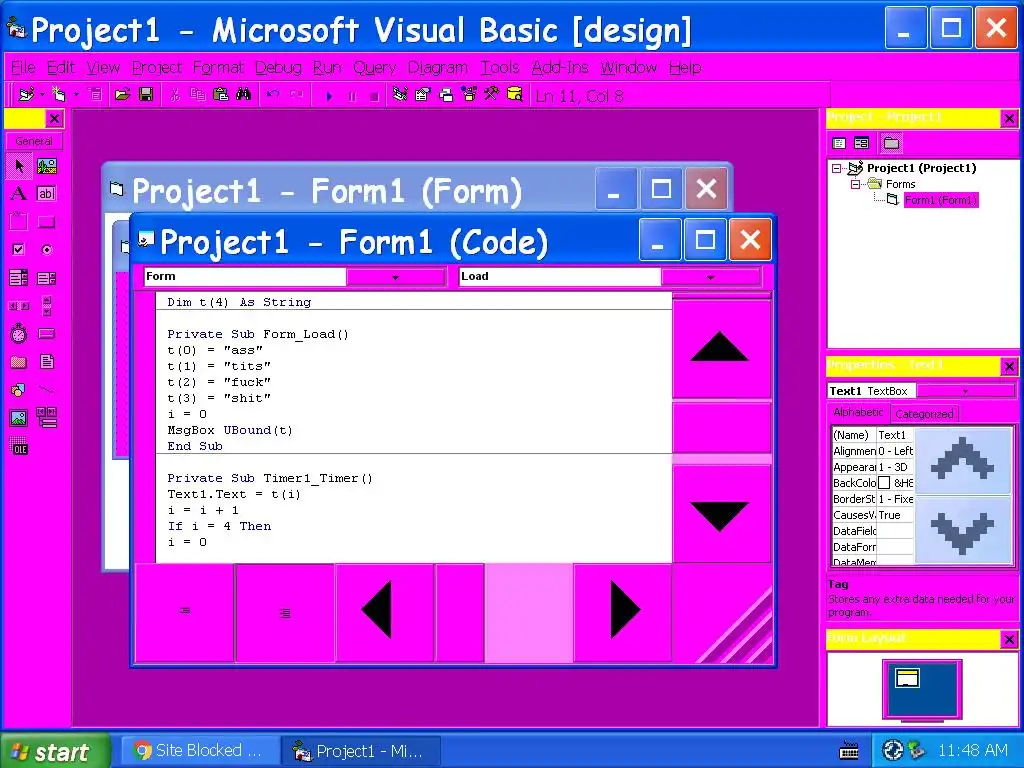Pick the TextBox control (abl icon)
The height and width of the screenshot is (768, 1024).
[x=46, y=194]
